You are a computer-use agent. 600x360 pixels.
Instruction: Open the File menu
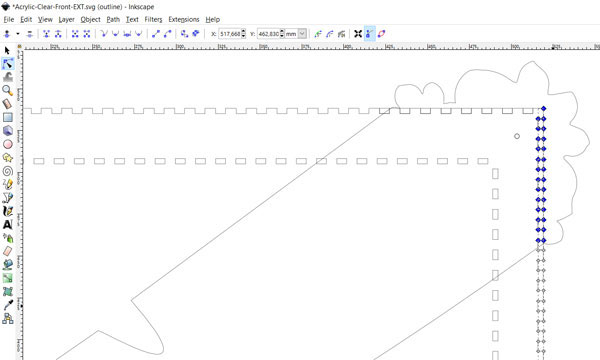8,20
